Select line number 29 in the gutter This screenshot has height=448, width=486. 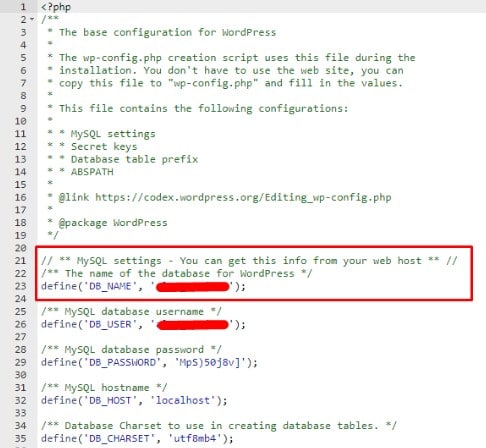[20, 362]
